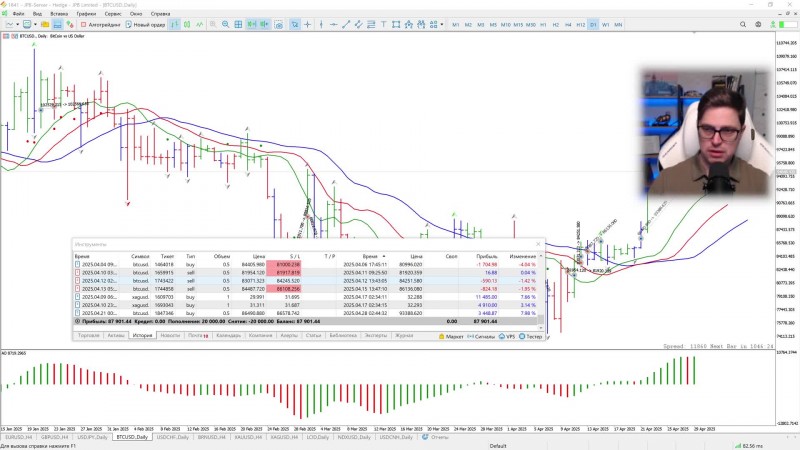
Task: Open the Market Watch folder icon
Action: (45, 24)
